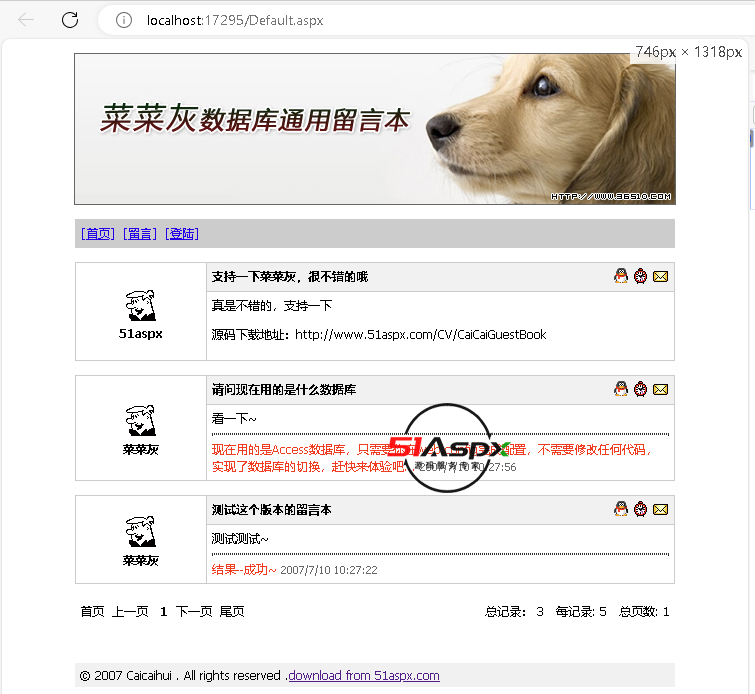
Task: Open download from 51aspx.com footer link
Action: click(364, 676)
